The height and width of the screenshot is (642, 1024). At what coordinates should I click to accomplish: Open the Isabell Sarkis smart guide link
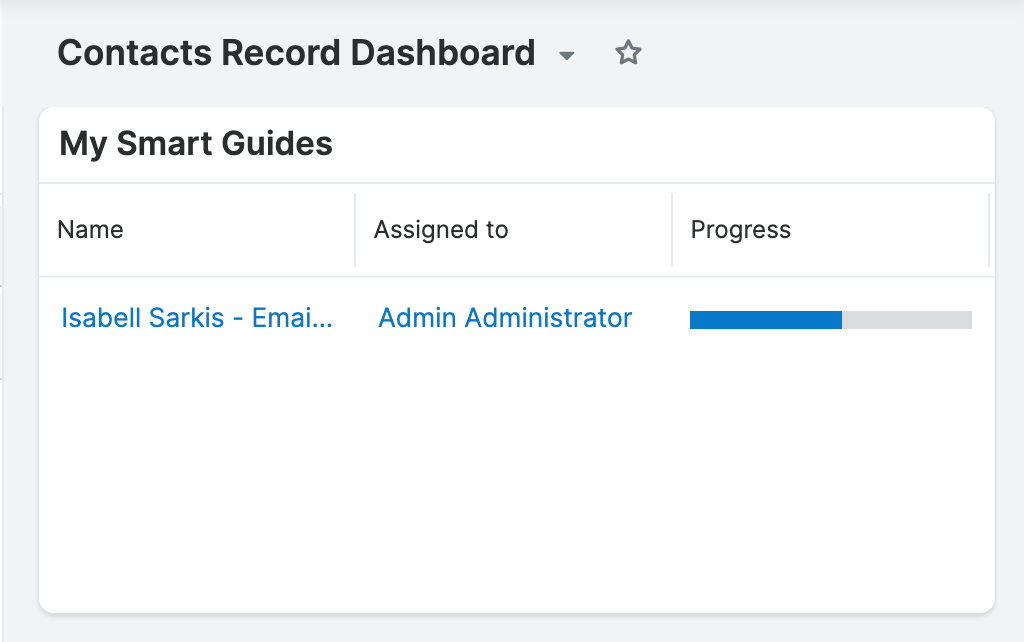coord(196,318)
